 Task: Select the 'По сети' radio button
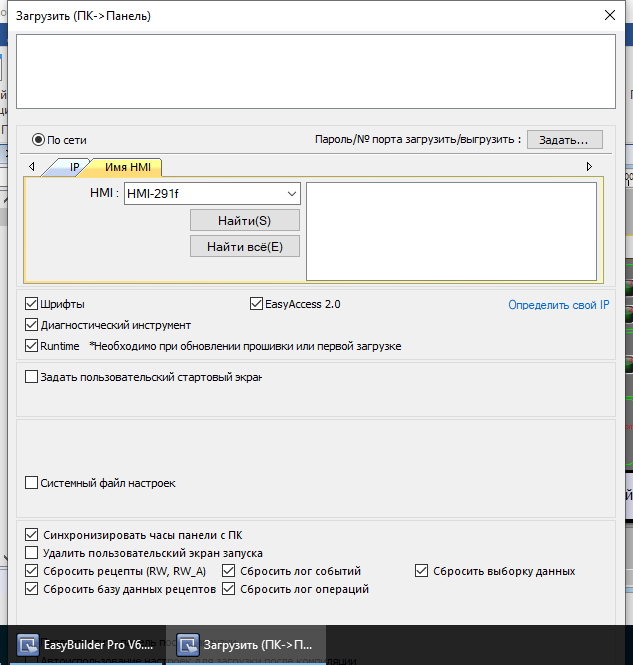(x=38, y=140)
